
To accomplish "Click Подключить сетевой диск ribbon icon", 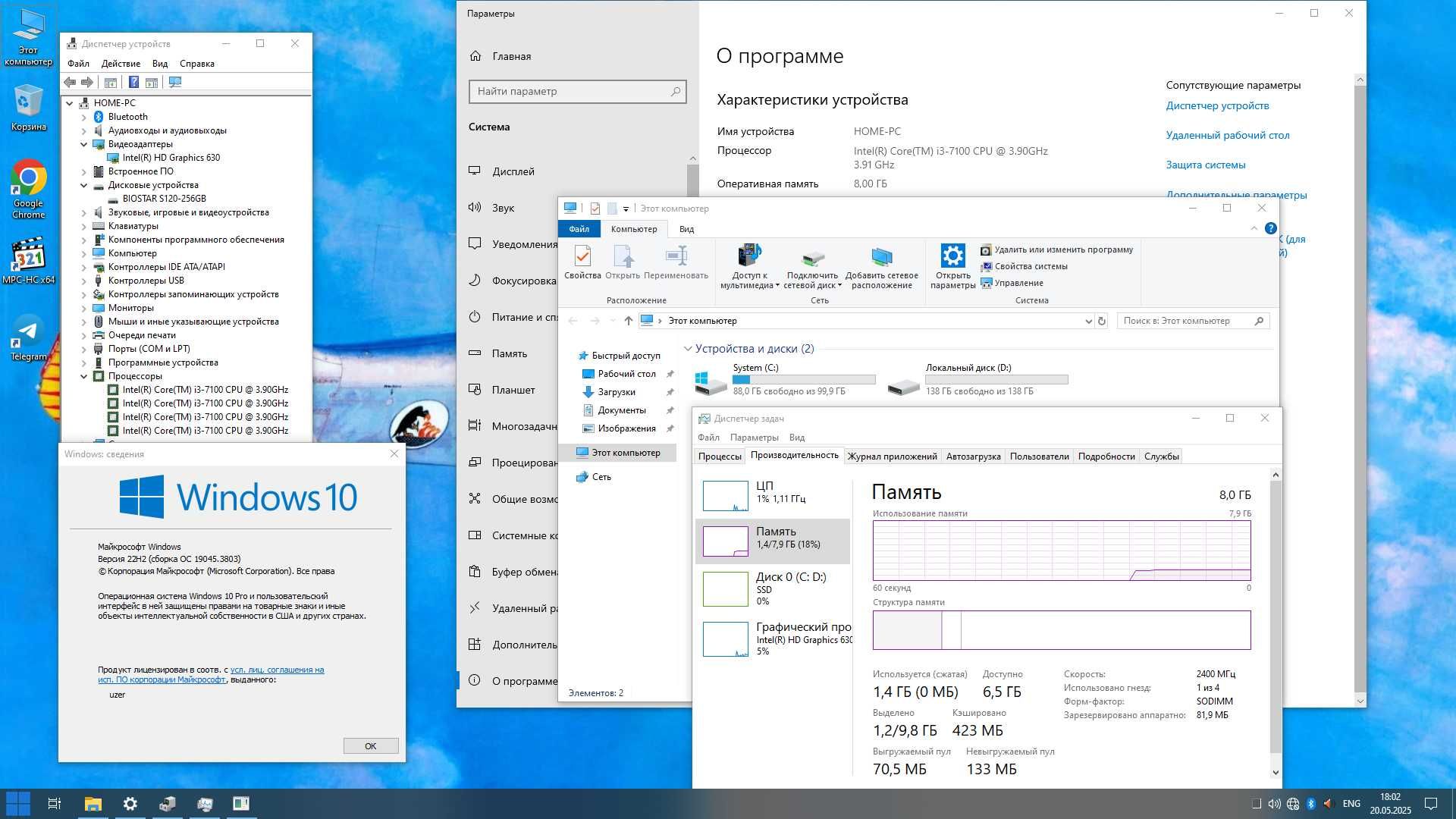I will click(812, 266).
